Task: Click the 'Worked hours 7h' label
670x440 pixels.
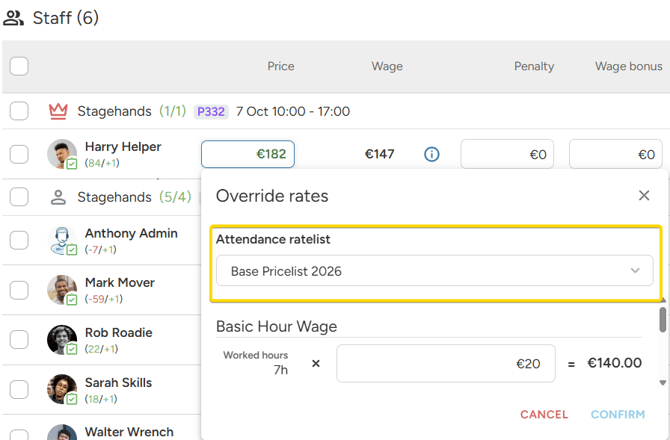Action: 256,363
